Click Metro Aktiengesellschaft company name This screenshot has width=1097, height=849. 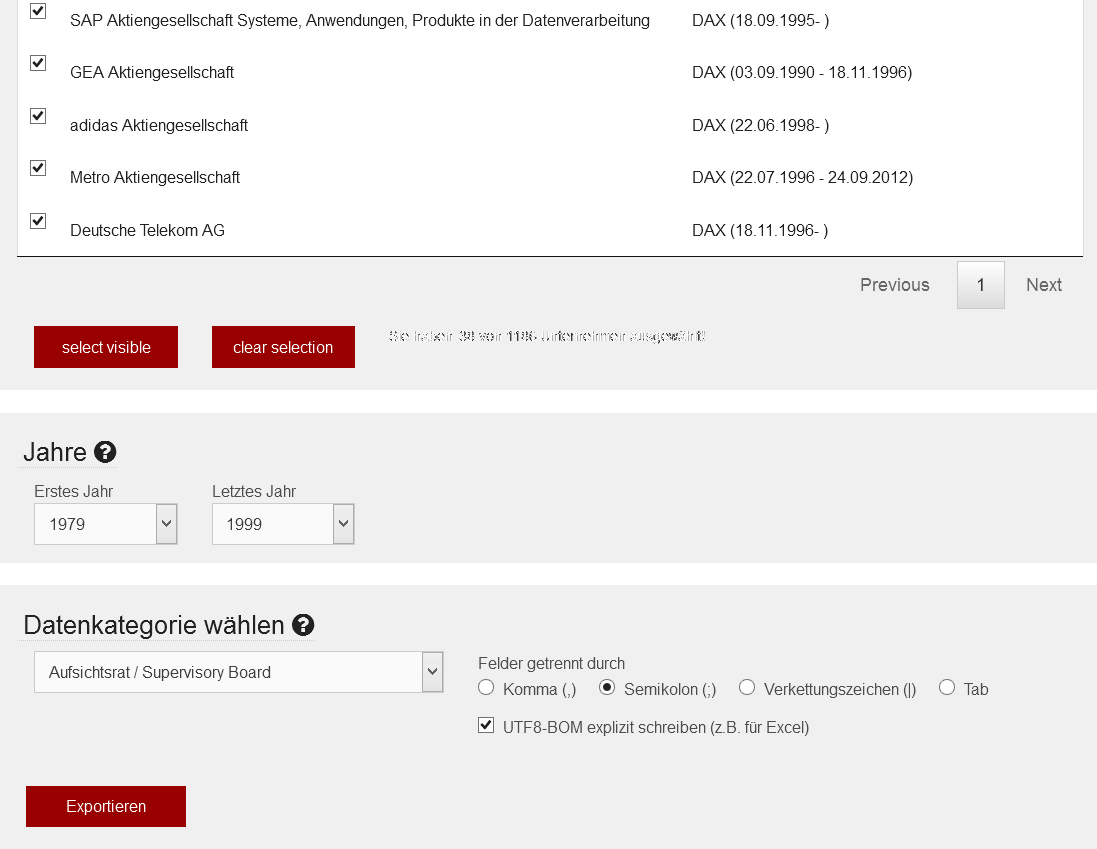[x=155, y=177]
